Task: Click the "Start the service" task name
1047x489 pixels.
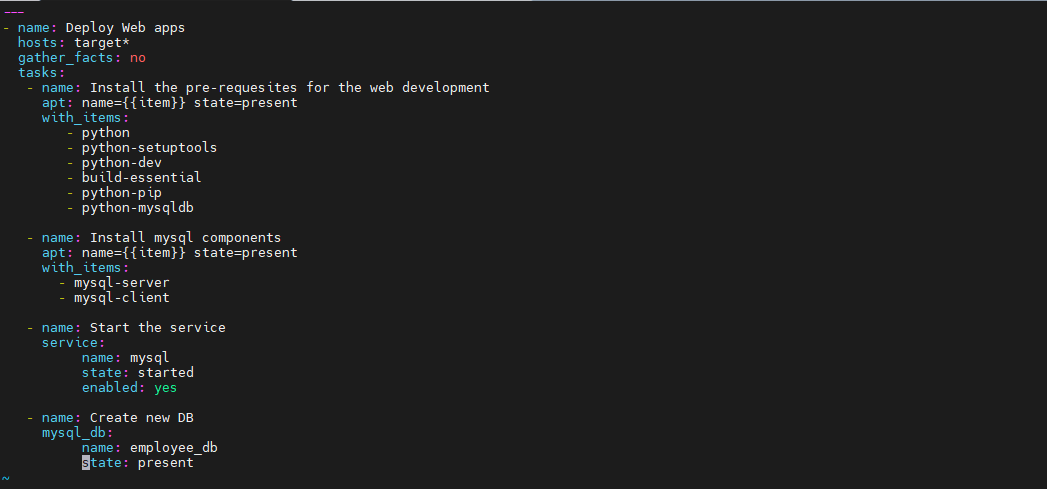Action: pos(157,327)
